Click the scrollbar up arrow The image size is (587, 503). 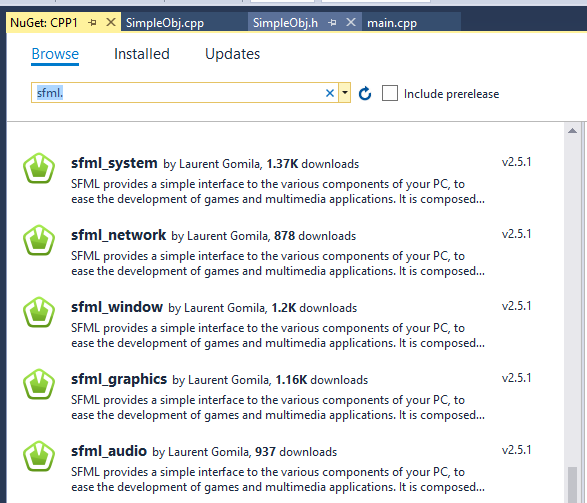[572, 131]
